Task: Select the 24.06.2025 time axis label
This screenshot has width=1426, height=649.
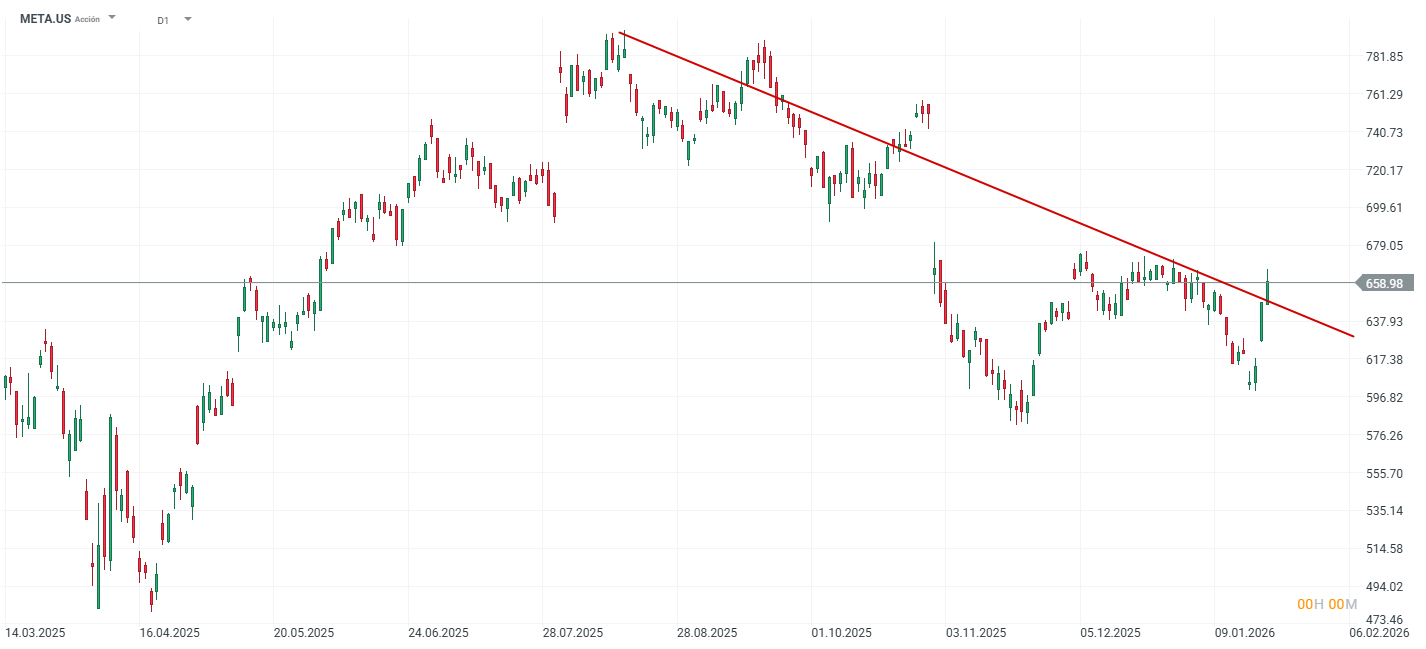Action: 439,633
